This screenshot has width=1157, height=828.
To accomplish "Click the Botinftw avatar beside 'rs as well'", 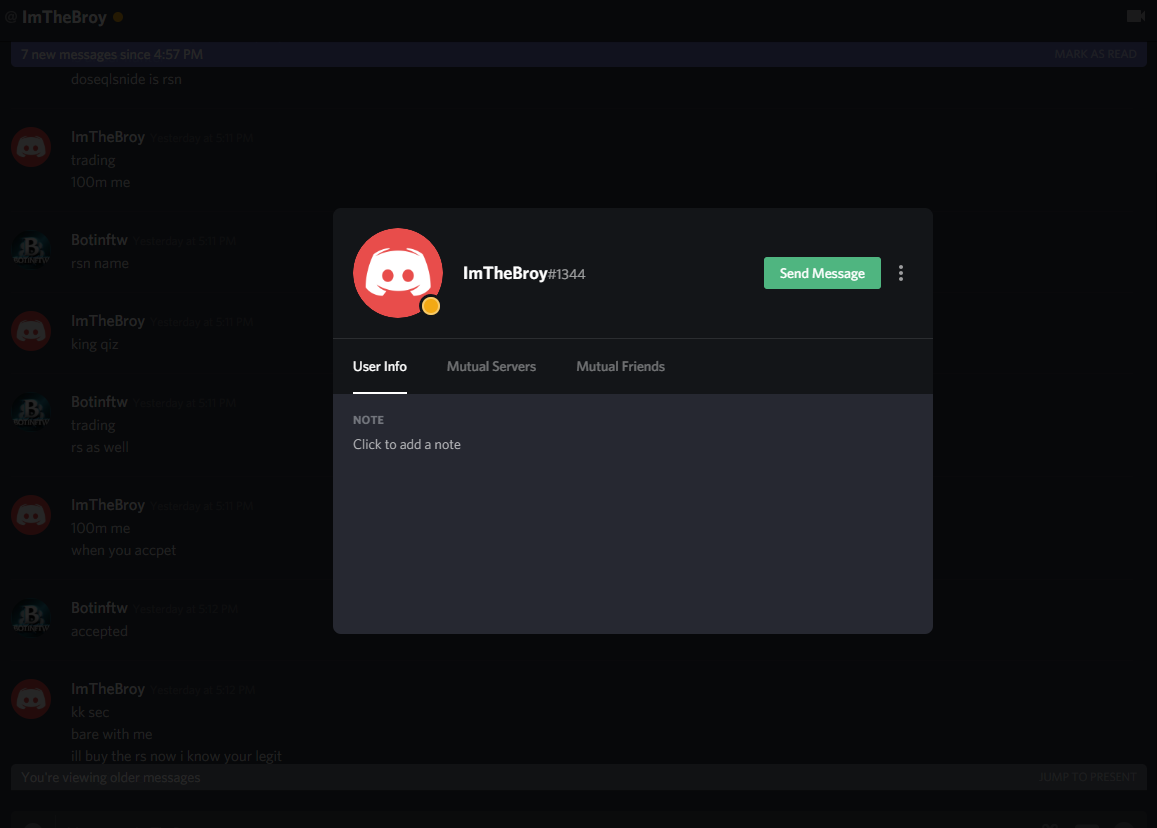I will point(31,412).
